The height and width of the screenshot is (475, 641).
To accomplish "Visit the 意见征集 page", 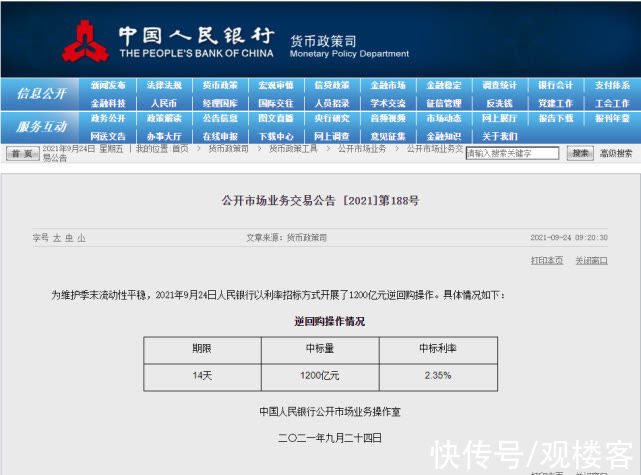I will point(388,136).
